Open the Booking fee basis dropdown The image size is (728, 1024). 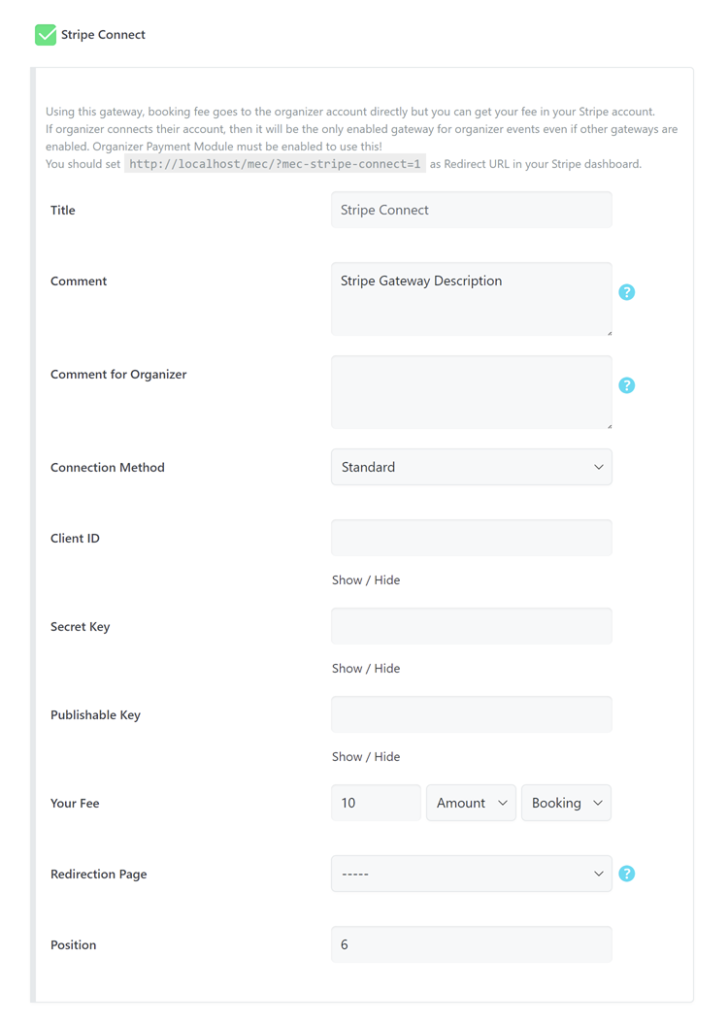point(566,802)
